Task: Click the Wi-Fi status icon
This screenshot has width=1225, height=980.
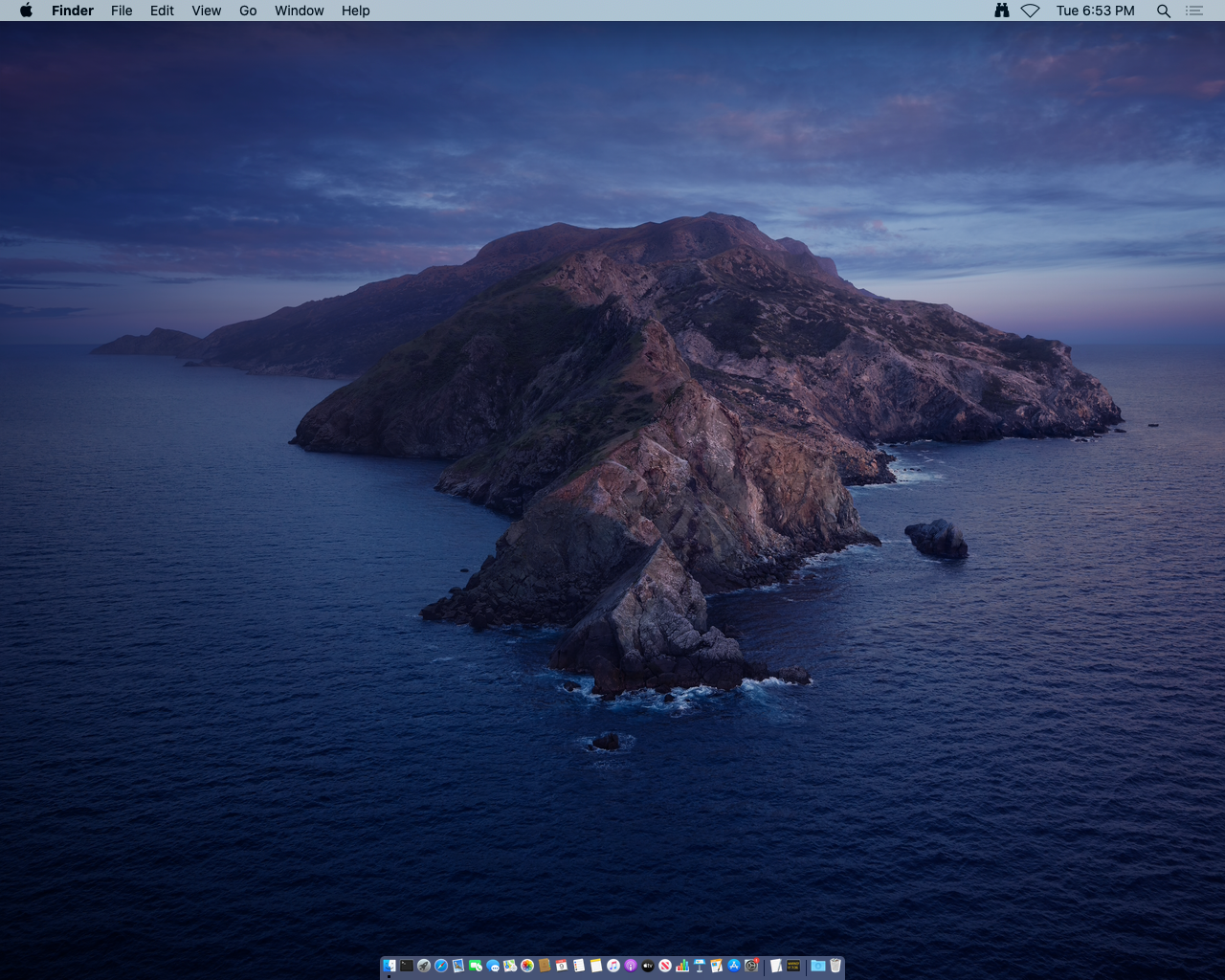Action: [x=1030, y=11]
